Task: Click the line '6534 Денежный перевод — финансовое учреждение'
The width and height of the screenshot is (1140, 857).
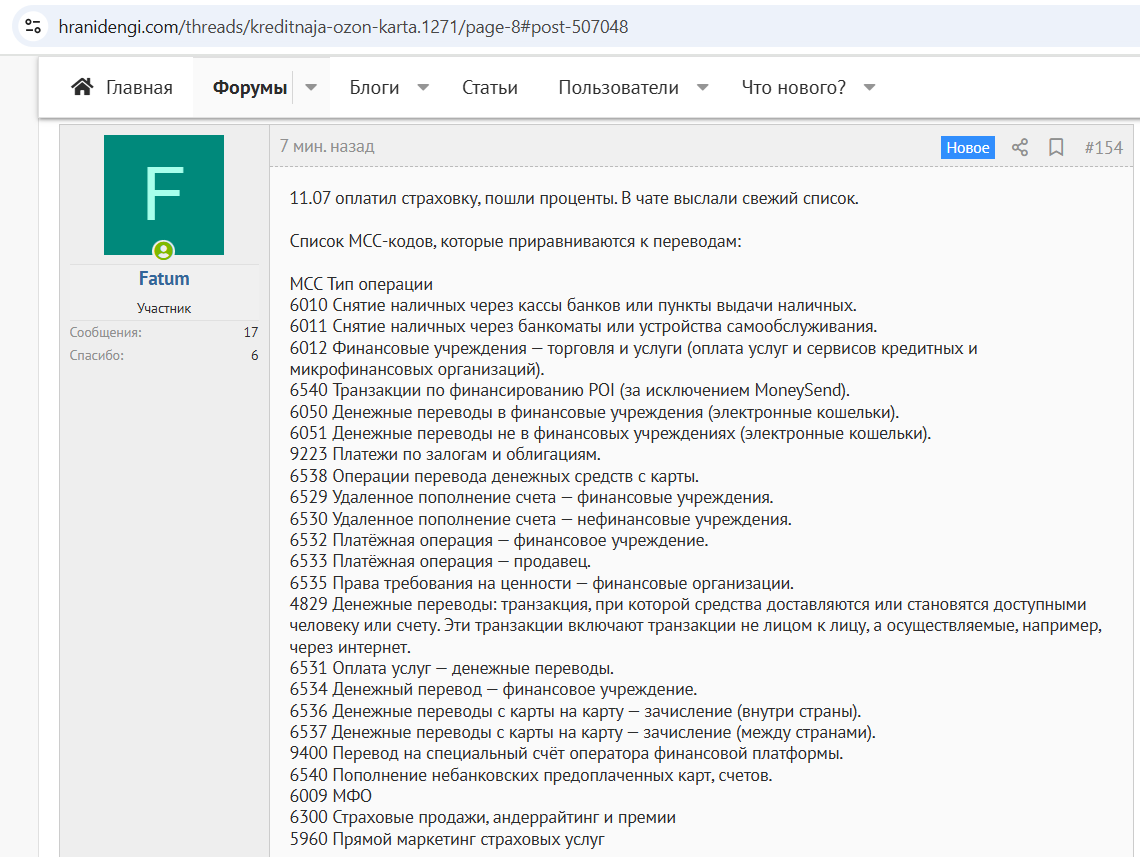Action: point(493,690)
